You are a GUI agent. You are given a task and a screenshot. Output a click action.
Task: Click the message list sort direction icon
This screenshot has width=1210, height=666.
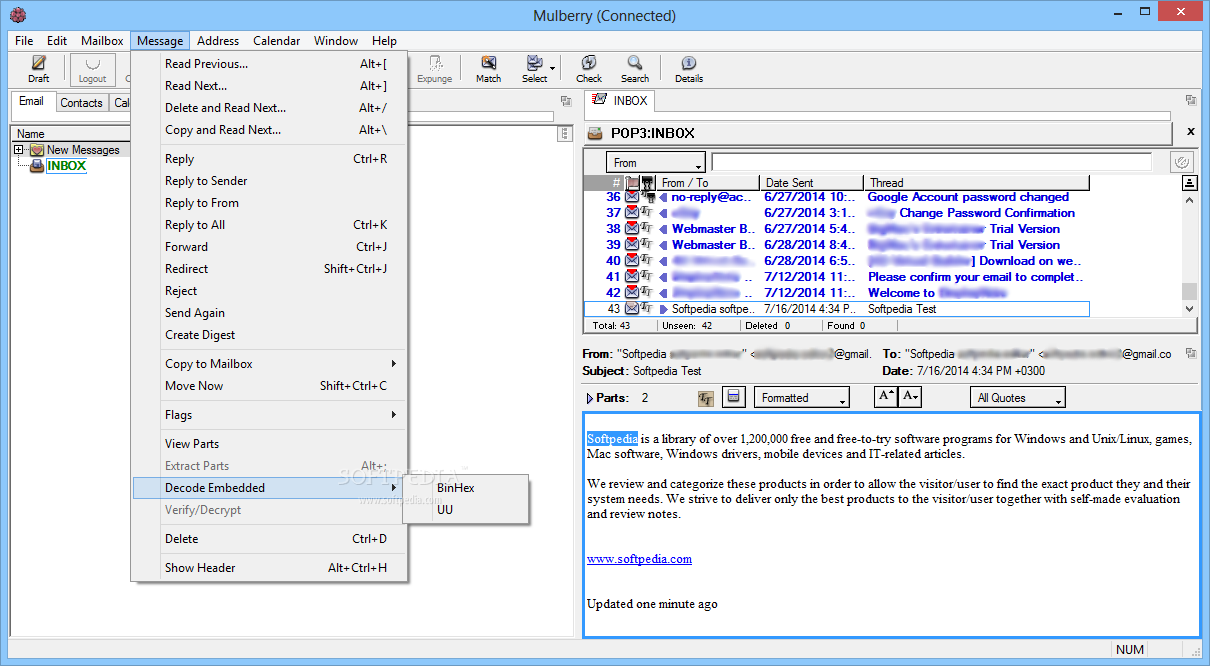click(1189, 183)
